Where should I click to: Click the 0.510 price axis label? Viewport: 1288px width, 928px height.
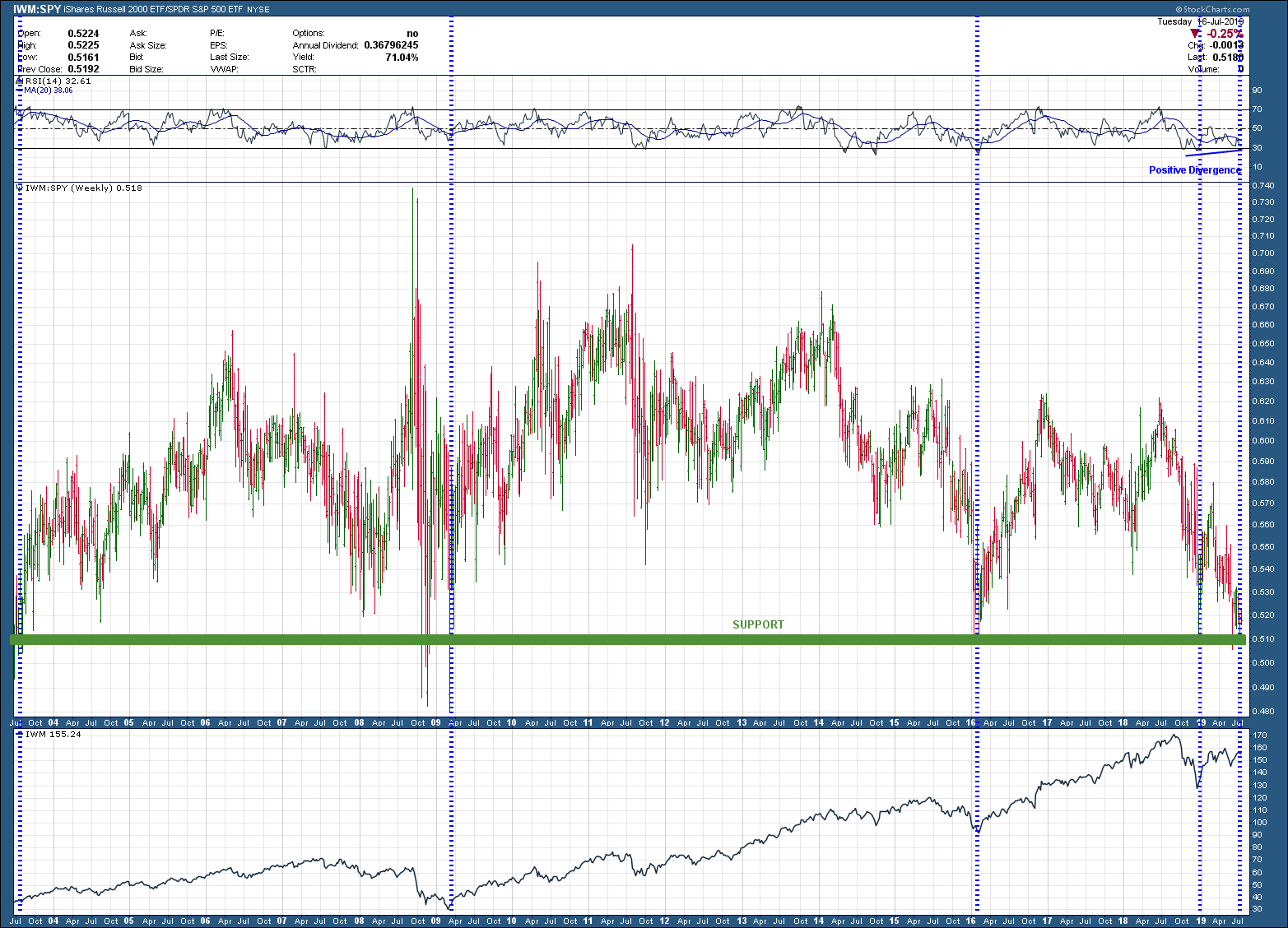[1263, 639]
